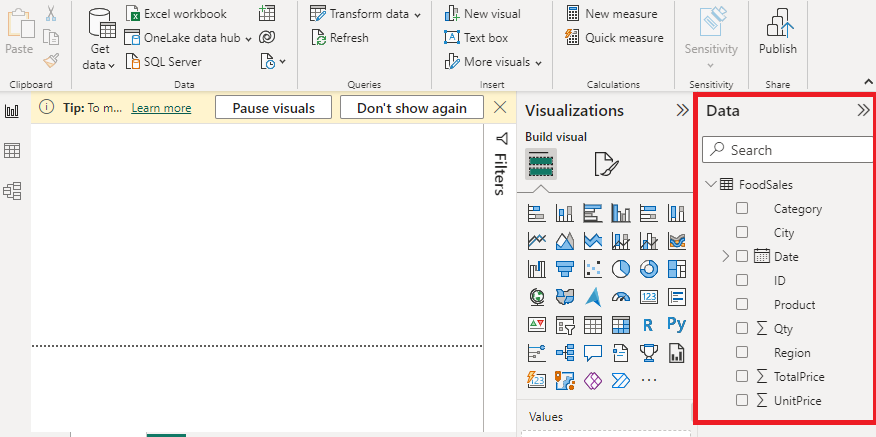The image size is (876, 437).
Task: Choose the donut chart visual
Action: (x=648, y=268)
